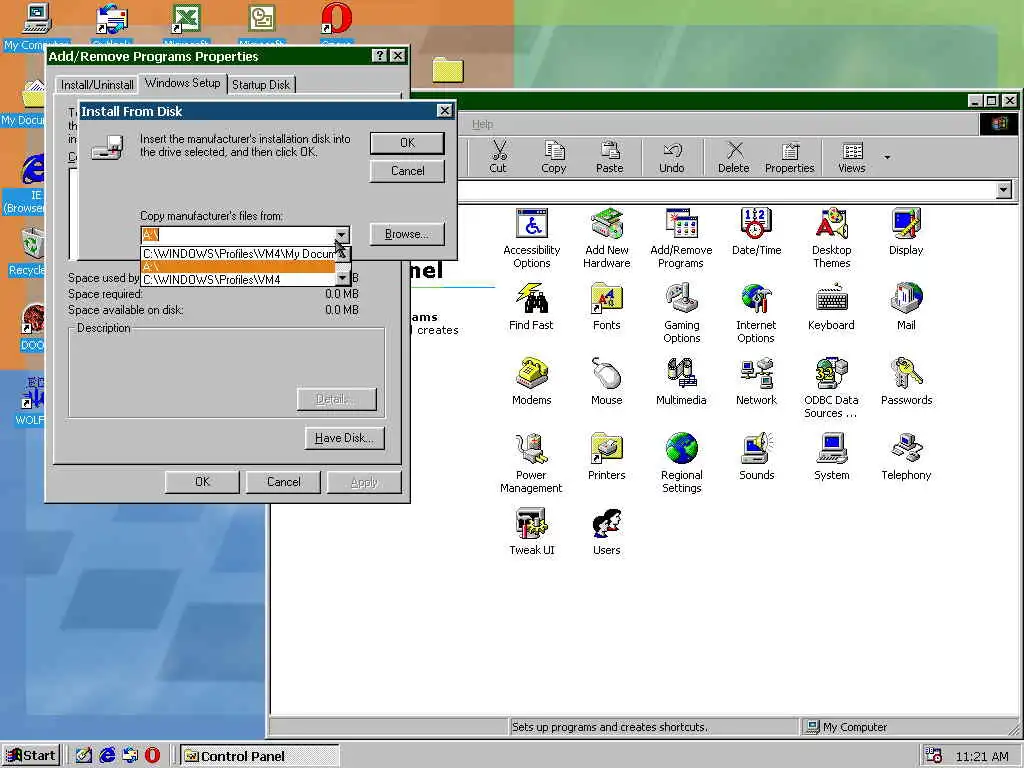Open the Help menu in Control Panel
This screenshot has width=1024, height=768.
coord(483,124)
